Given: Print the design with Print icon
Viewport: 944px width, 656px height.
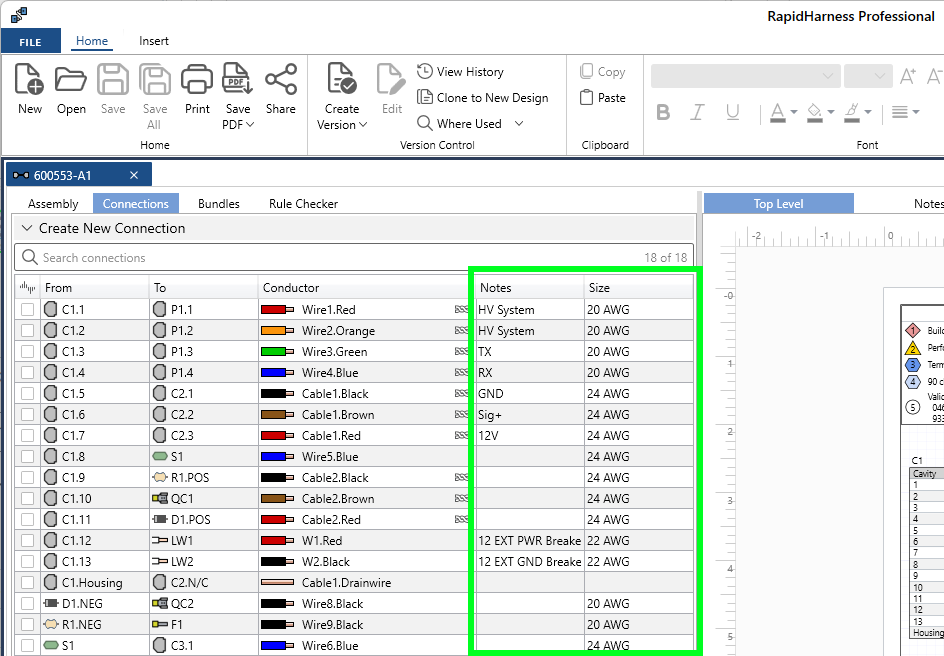Looking at the screenshot, I should [197, 79].
